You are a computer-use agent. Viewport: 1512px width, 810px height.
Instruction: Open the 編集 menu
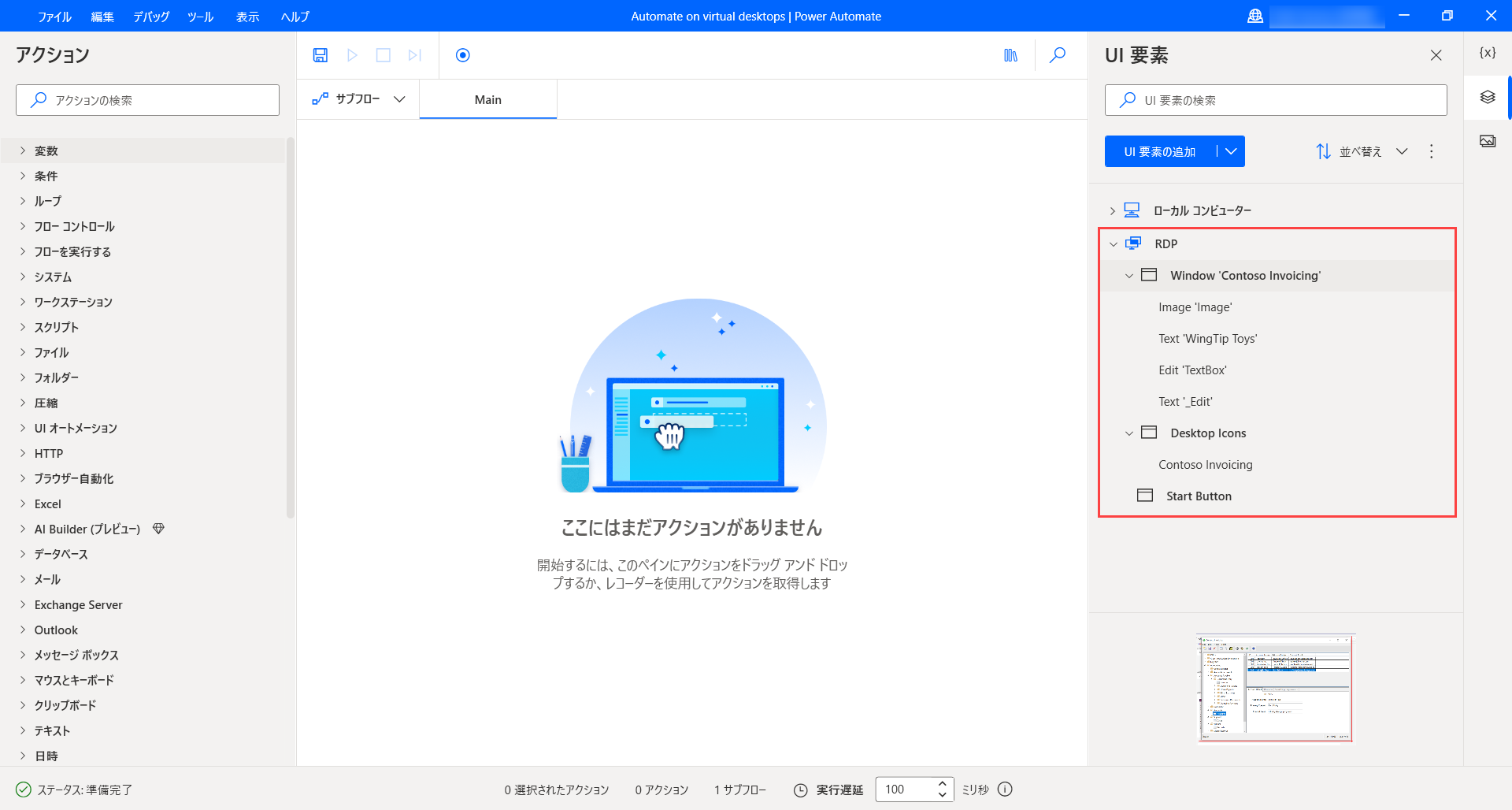pos(102,17)
